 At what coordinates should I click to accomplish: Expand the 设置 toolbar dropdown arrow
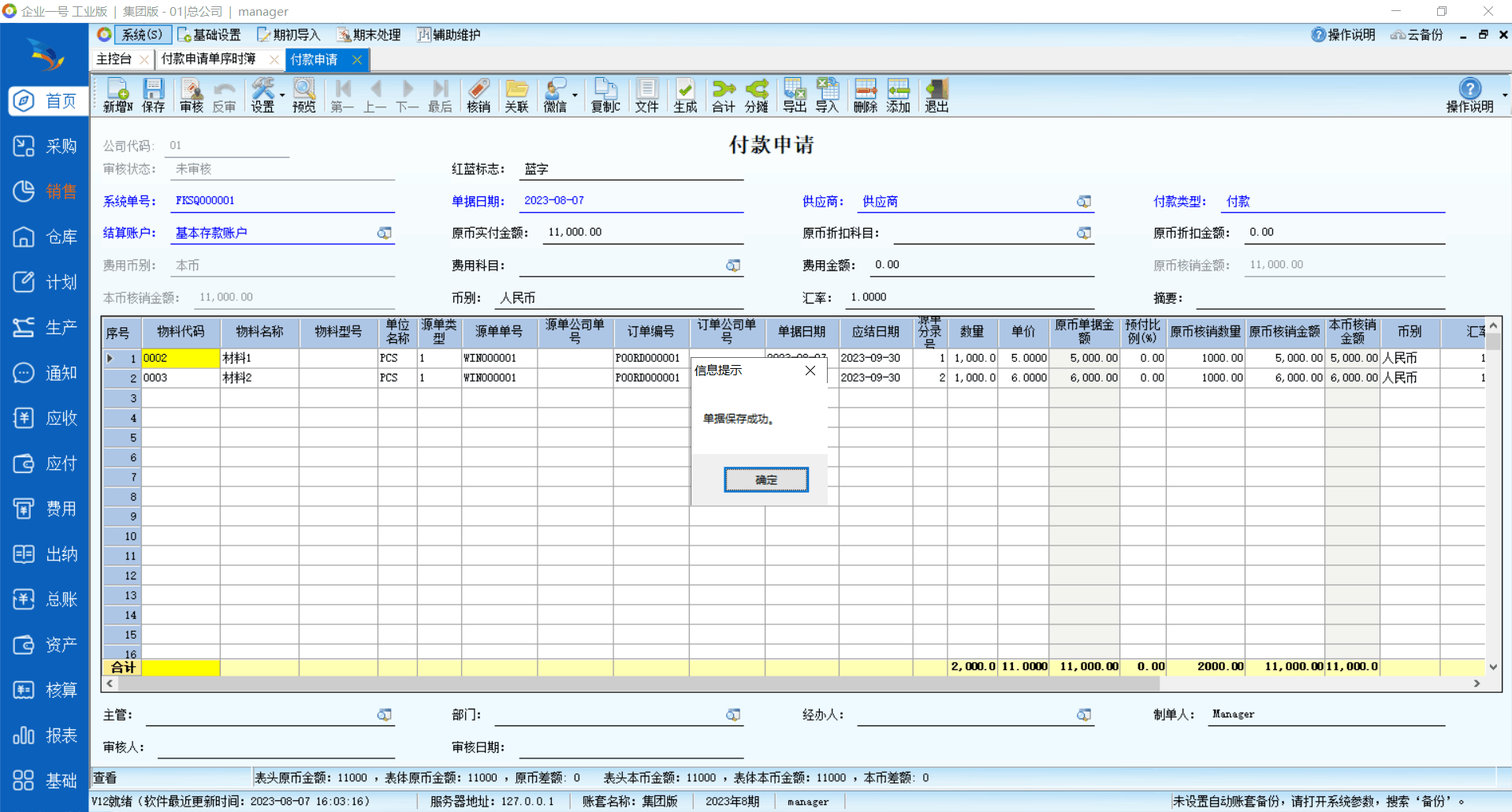click(x=282, y=96)
